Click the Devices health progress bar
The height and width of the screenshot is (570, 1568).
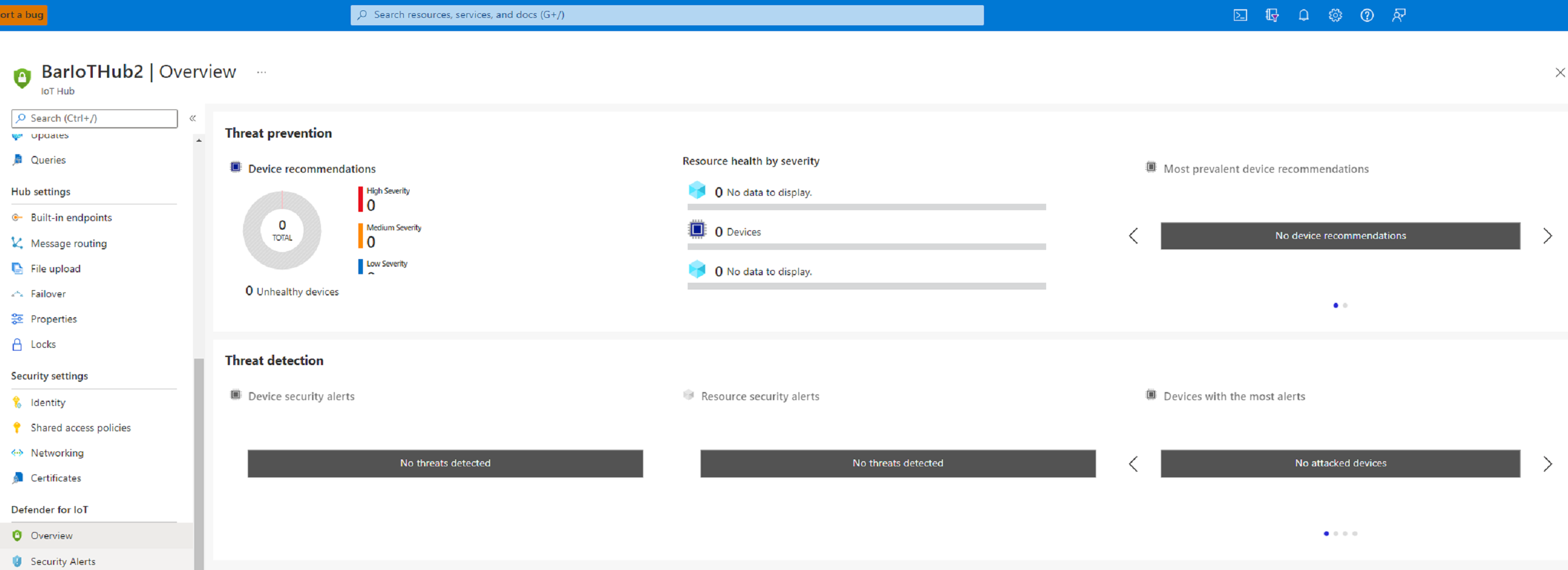[866, 247]
